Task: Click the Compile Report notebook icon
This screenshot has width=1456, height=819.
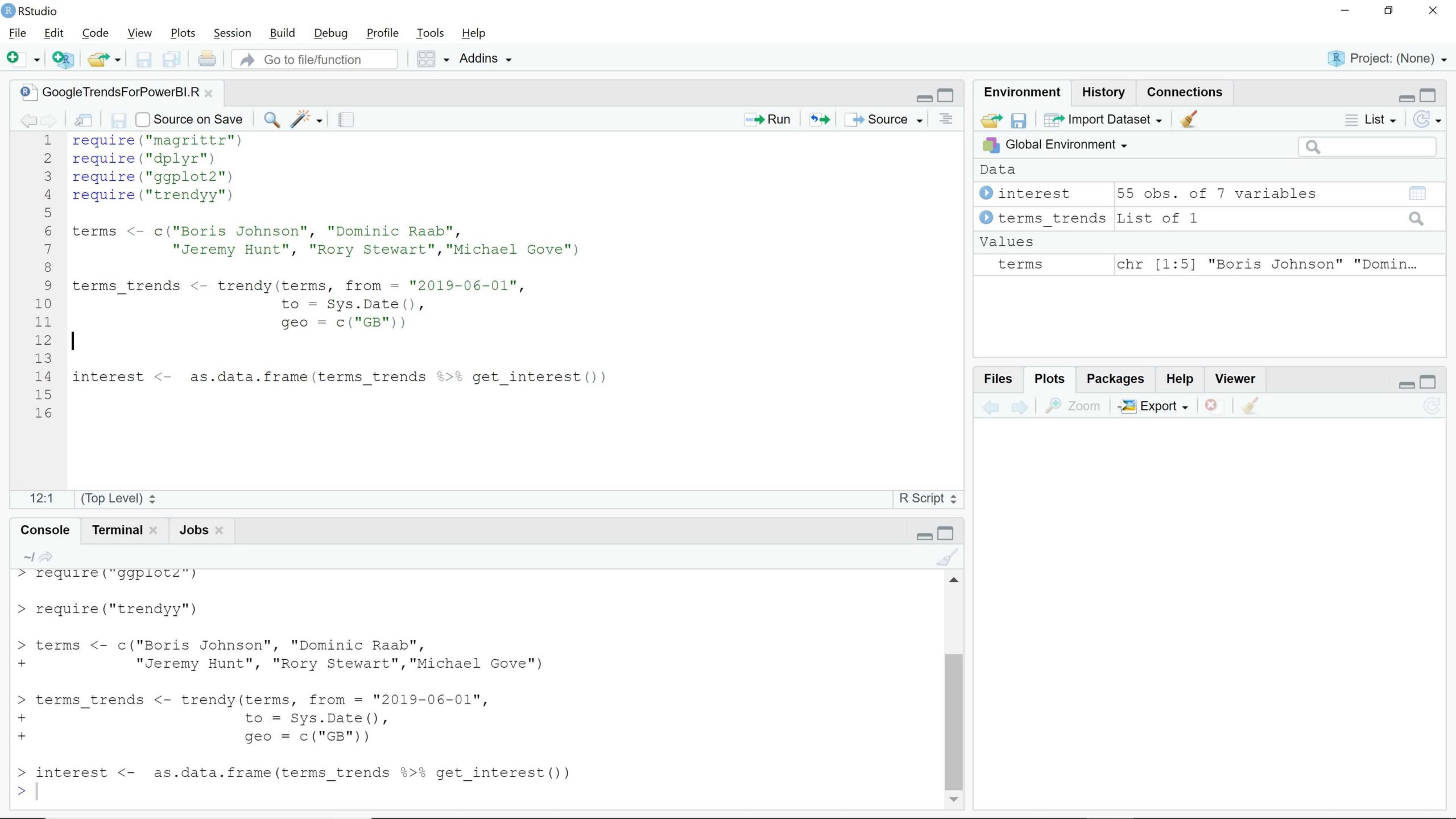Action: (x=345, y=119)
